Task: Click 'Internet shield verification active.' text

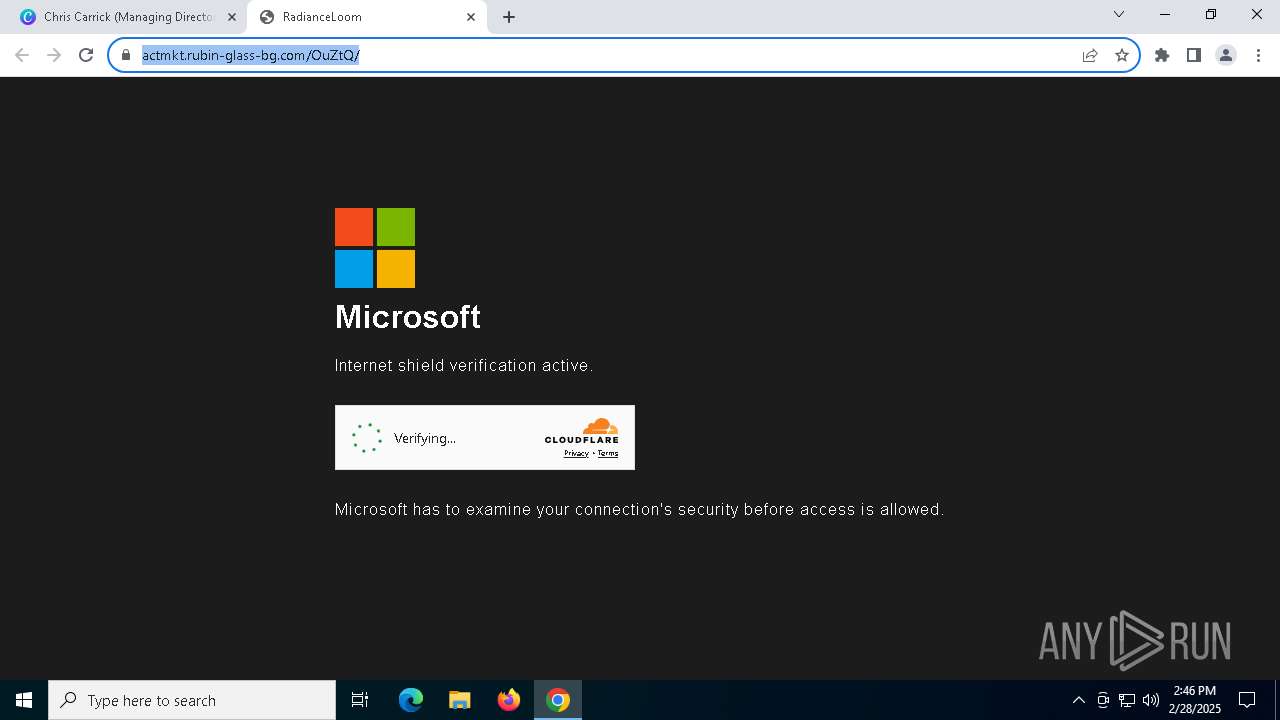Action: pos(464,366)
